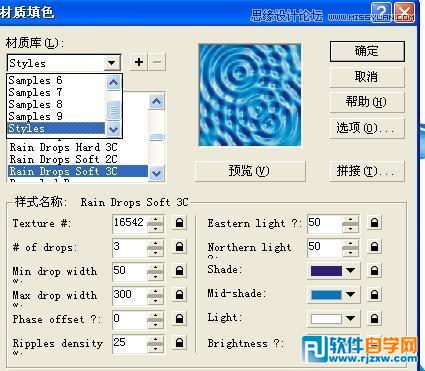This screenshot has width=425, height=371.
Task: Decrease Ripples density spinner
Action: tap(155, 348)
